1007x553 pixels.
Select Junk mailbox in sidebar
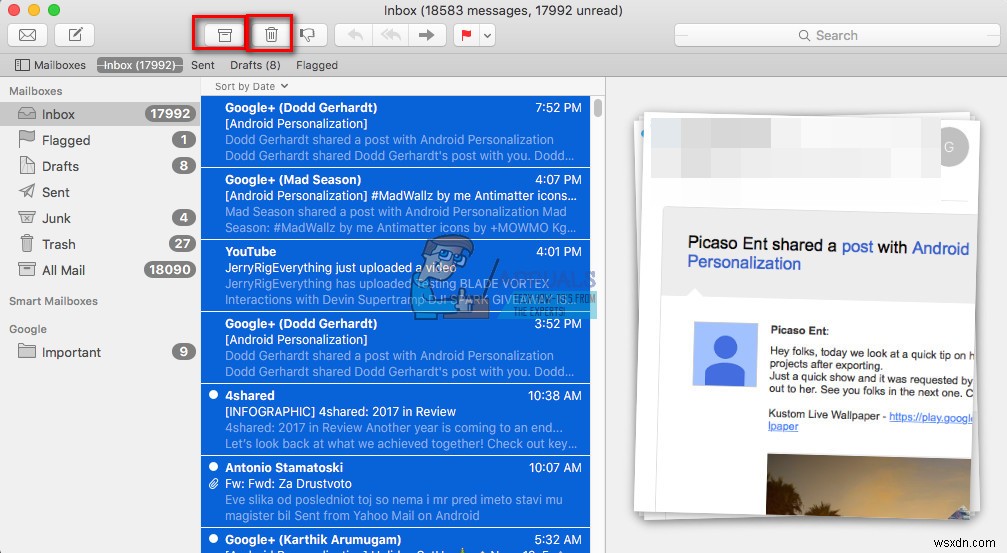100,218
